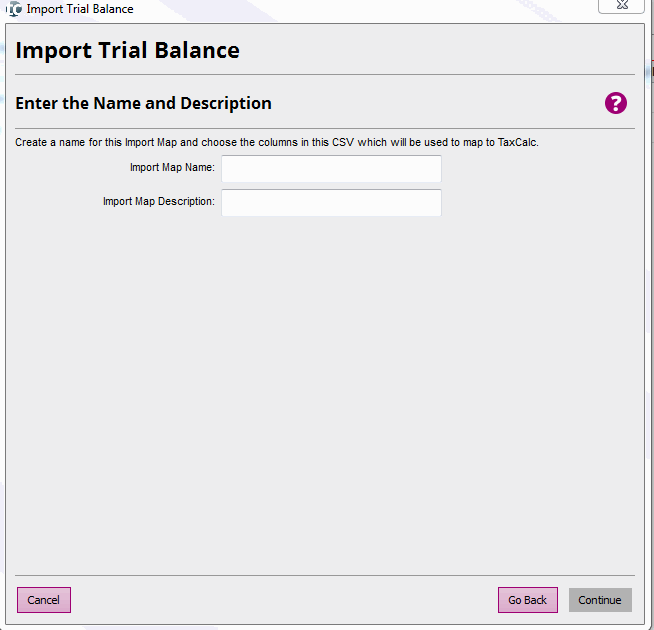Focus the Import Map Name field
Viewport: 654px width, 630px height.
(331, 169)
